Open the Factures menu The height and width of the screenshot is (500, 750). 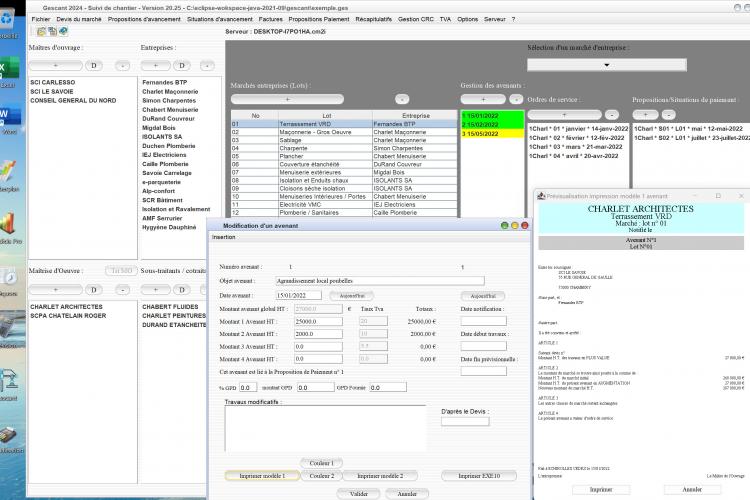(271, 19)
